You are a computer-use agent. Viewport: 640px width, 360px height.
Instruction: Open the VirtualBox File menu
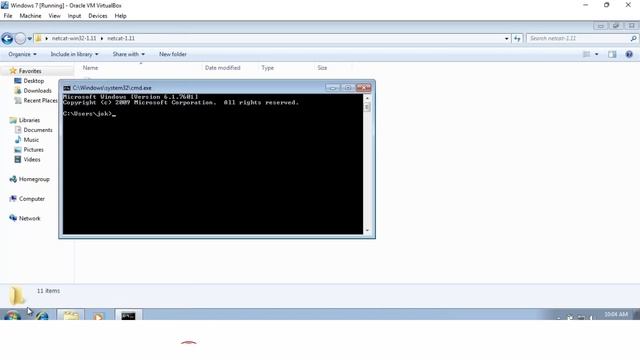pyautogui.click(x=8, y=16)
